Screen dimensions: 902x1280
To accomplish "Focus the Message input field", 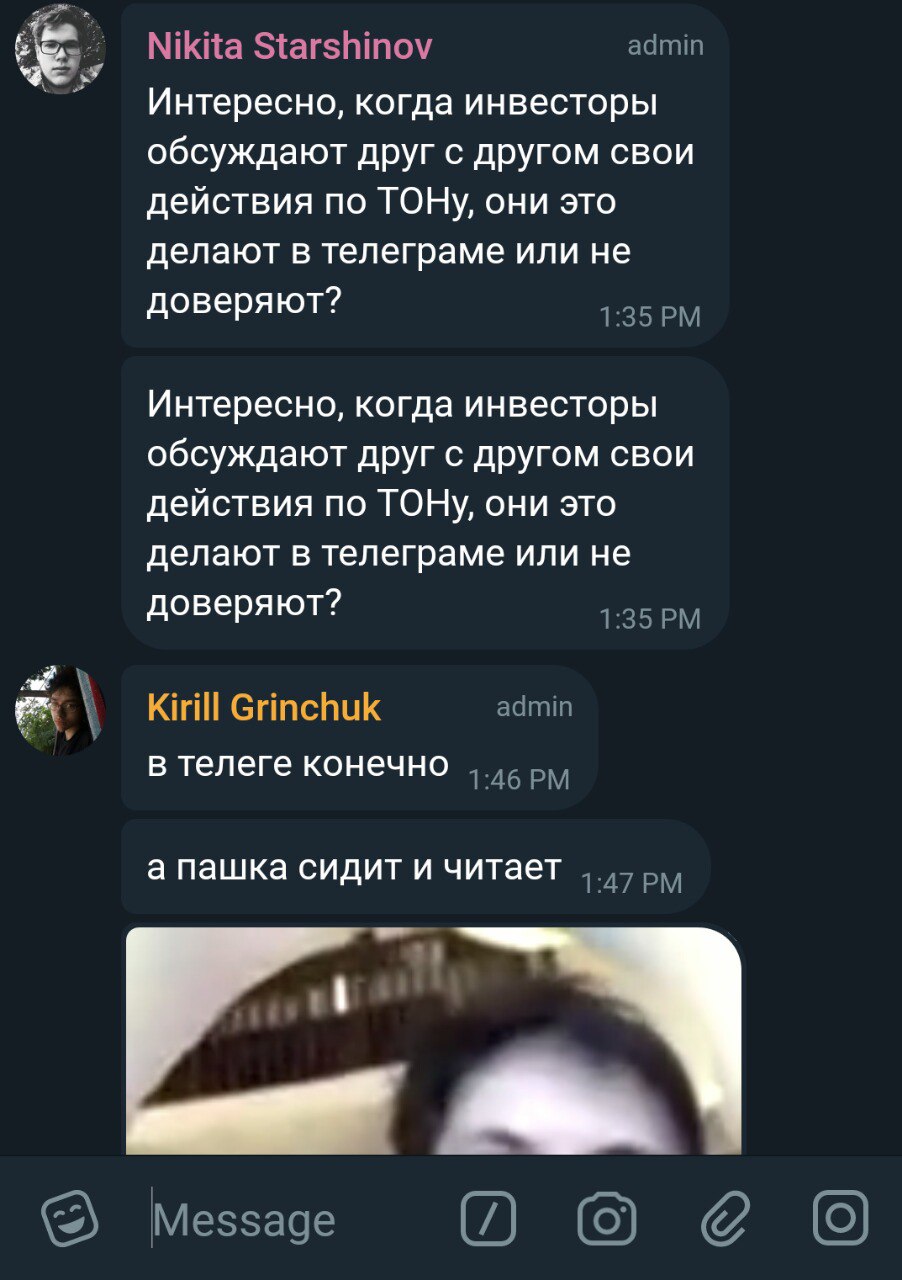I will [x=290, y=1220].
